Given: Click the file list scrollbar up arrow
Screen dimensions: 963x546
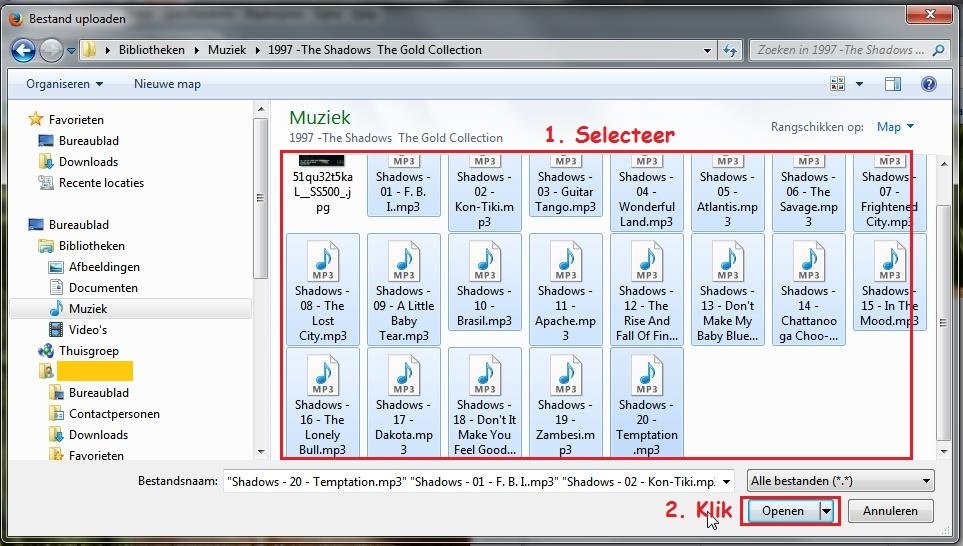Looking at the screenshot, I should (943, 163).
